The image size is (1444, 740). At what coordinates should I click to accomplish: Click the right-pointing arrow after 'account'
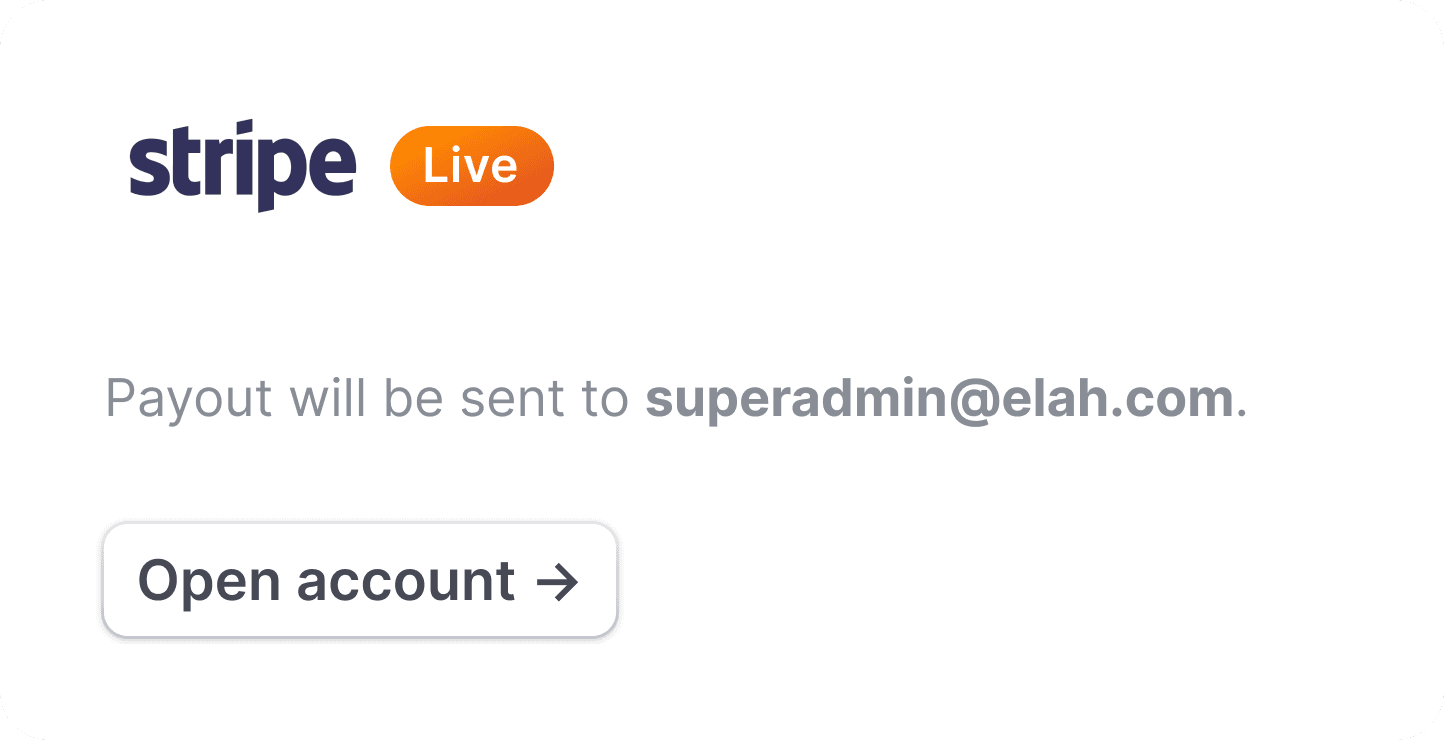558,582
